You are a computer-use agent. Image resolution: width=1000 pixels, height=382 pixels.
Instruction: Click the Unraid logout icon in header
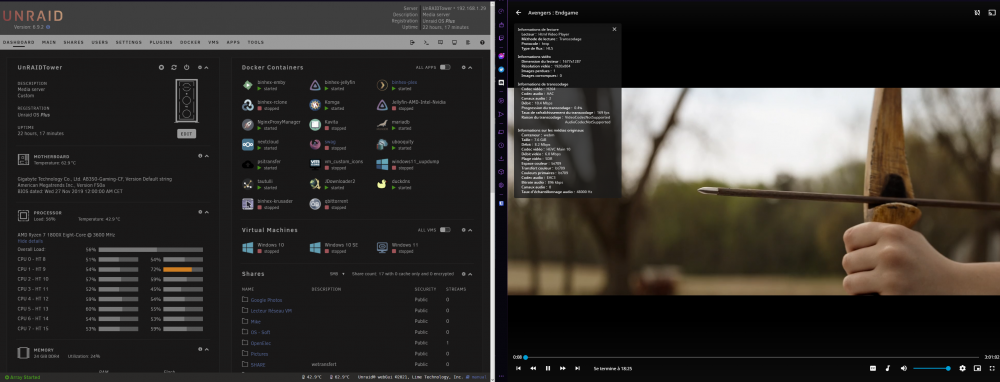pos(412,42)
